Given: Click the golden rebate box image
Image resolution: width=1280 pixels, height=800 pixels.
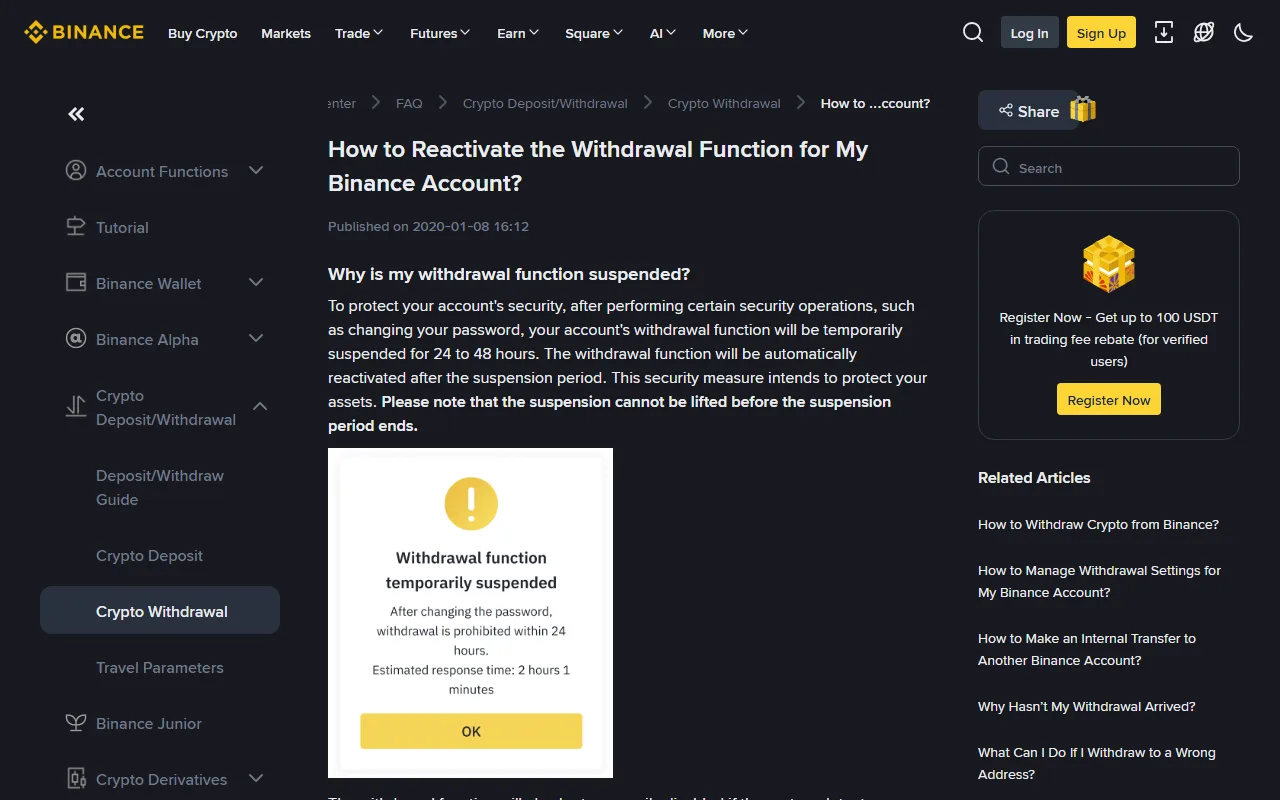Looking at the screenshot, I should (1109, 264).
